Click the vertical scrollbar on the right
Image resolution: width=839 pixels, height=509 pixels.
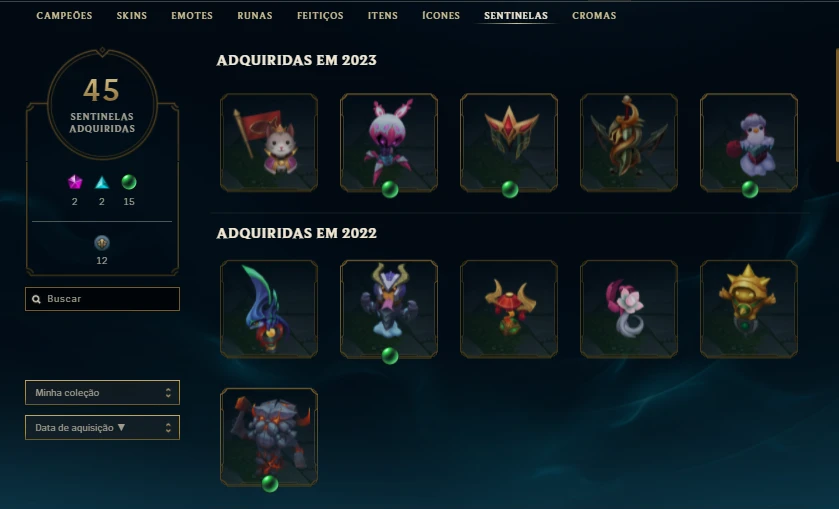(x=837, y=105)
